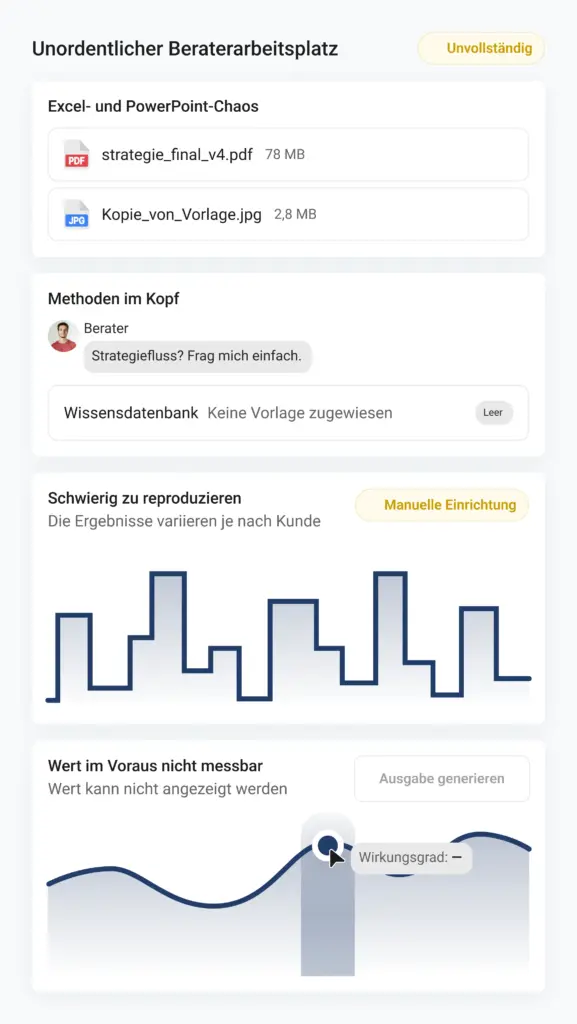Image resolution: width=577 pixels, height=1024 pixels.
Task: Click the Ausgabe generieren button
Action: point(442,778)
